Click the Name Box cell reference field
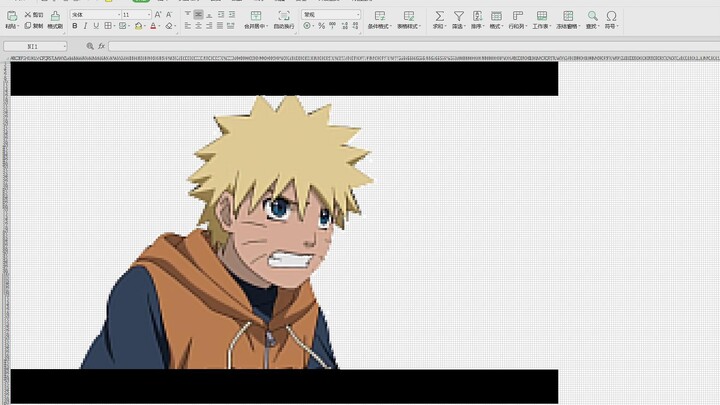720x405 pixels. point(33,46)
